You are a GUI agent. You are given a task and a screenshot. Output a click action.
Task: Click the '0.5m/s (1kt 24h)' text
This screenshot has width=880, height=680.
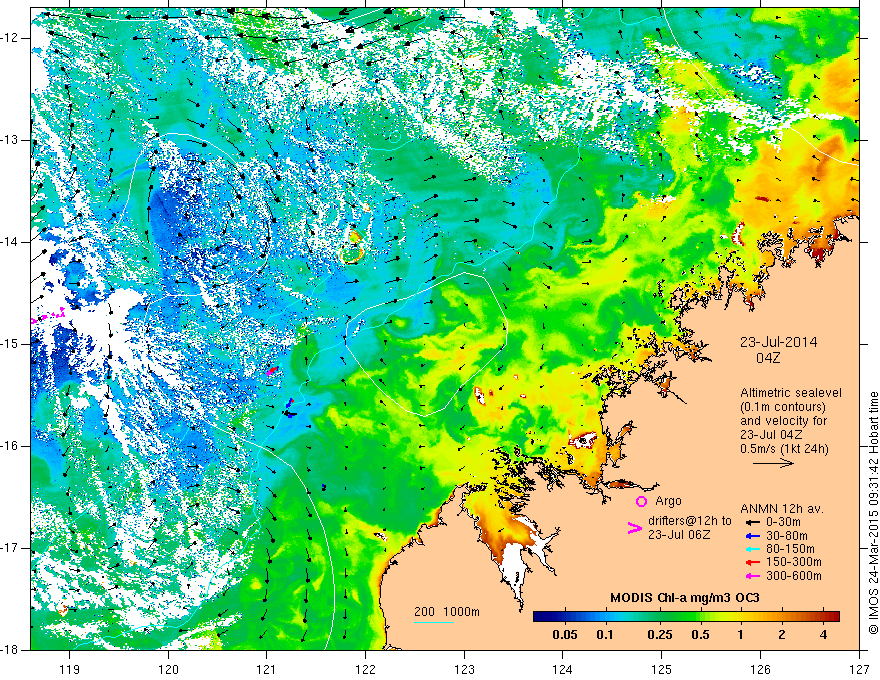(x=784, y=448)
